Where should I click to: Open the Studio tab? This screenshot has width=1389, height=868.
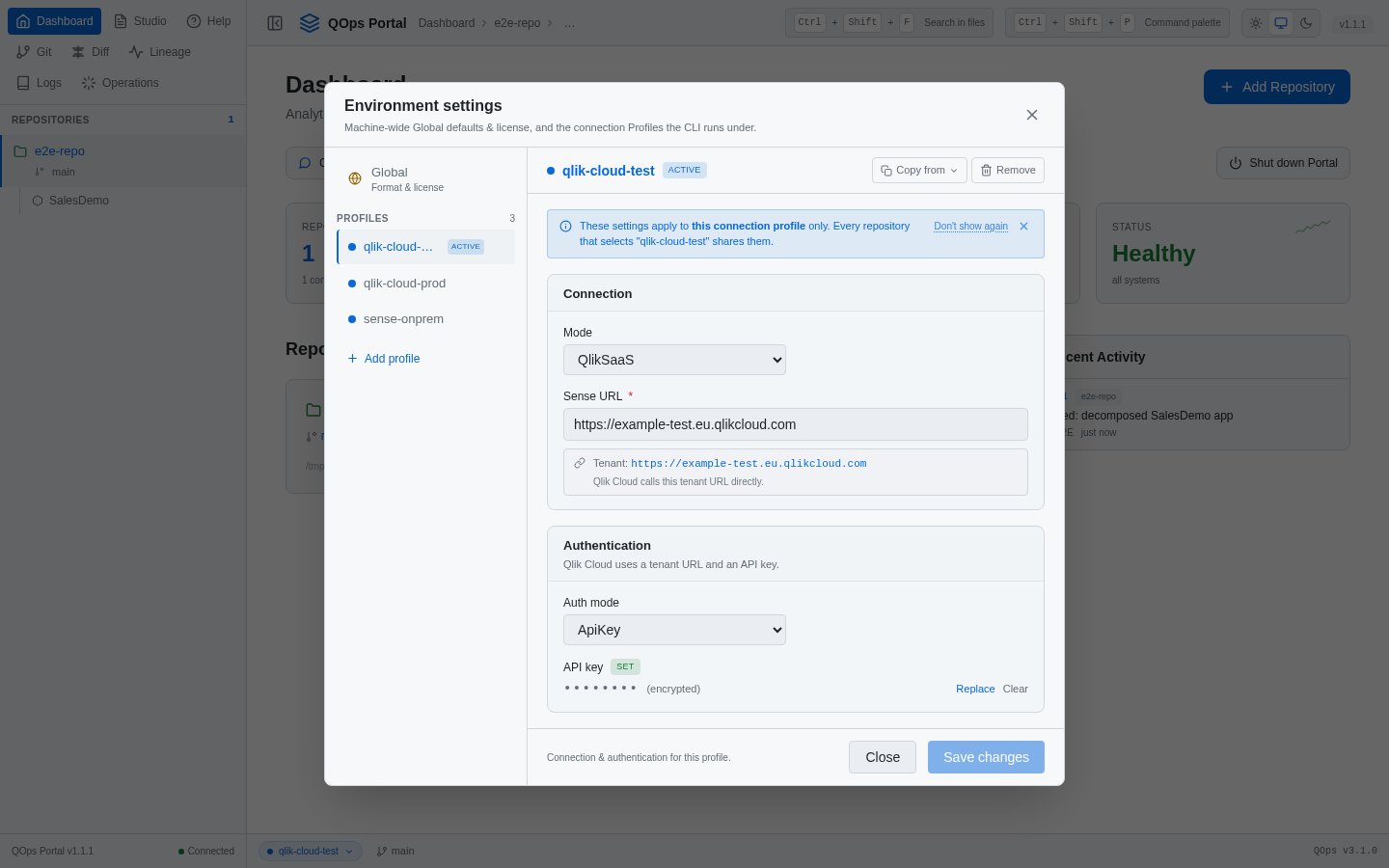[x=140, y=21]
